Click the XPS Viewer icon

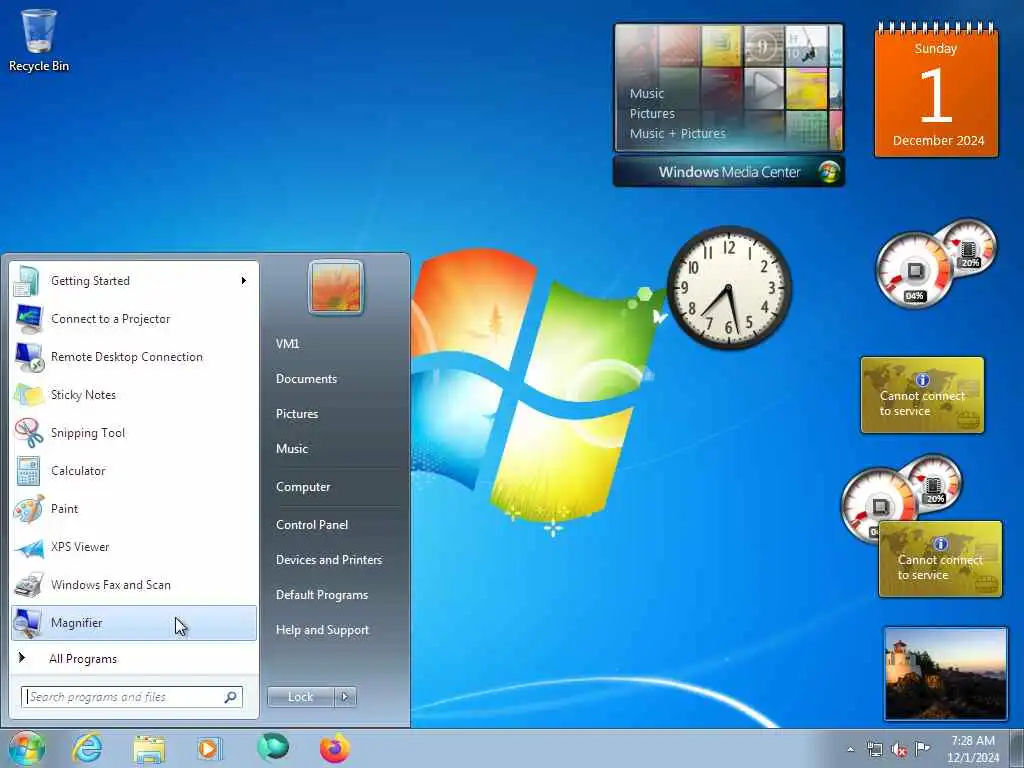pyautogui.click(x=28, y=547)
